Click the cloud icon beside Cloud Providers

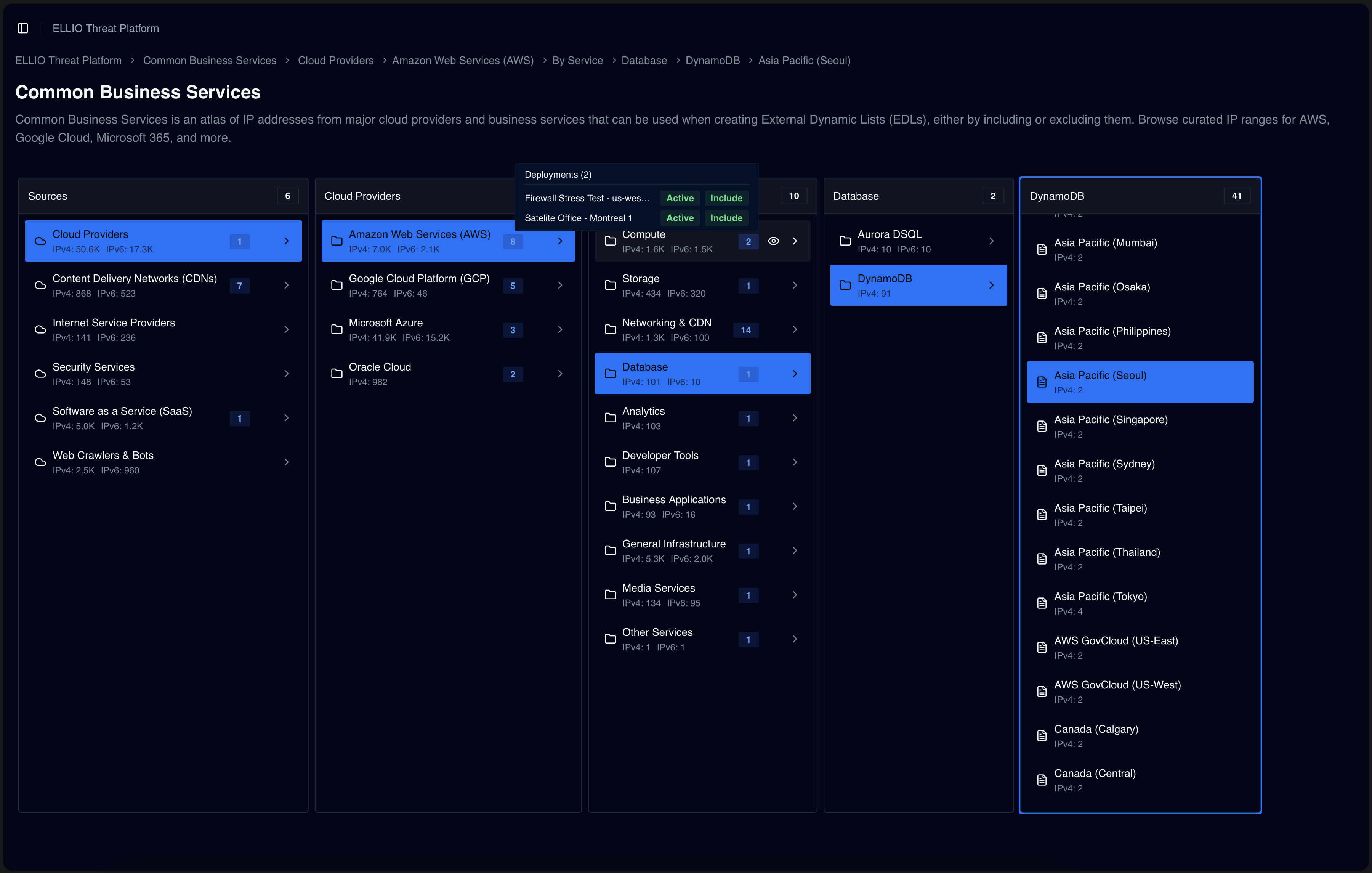pos(40,241)
